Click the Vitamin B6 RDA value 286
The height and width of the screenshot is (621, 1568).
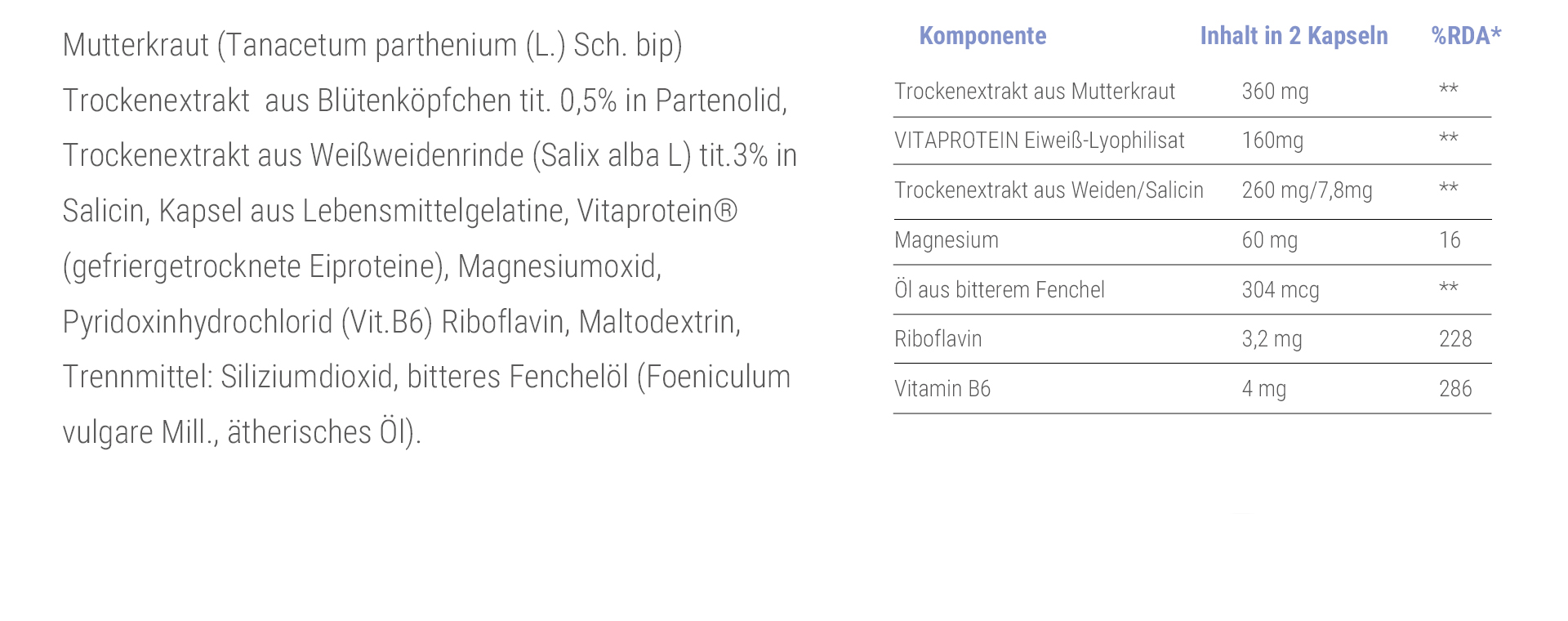point(1455,389)
